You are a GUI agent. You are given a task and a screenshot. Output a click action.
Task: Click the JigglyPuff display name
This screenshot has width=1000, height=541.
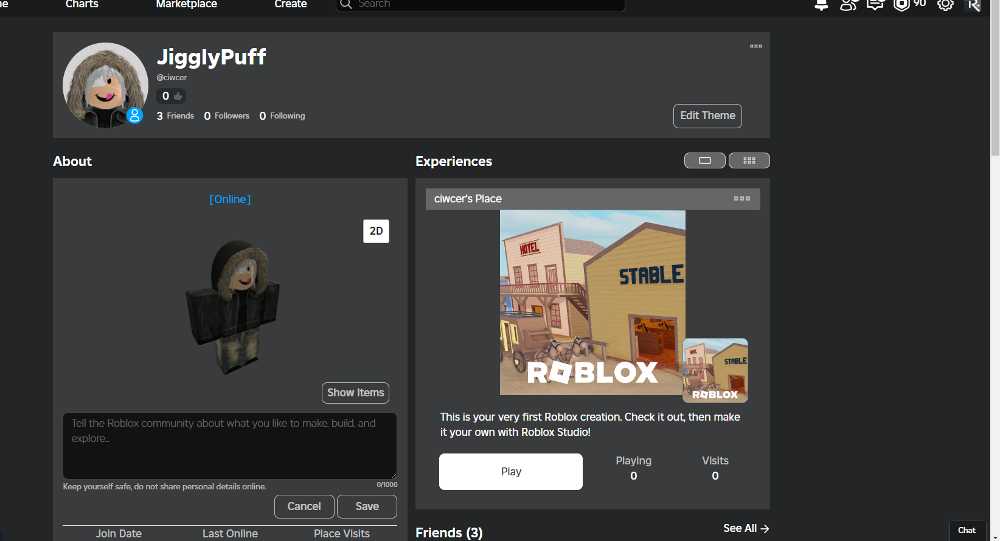click(x=211, y=57)
